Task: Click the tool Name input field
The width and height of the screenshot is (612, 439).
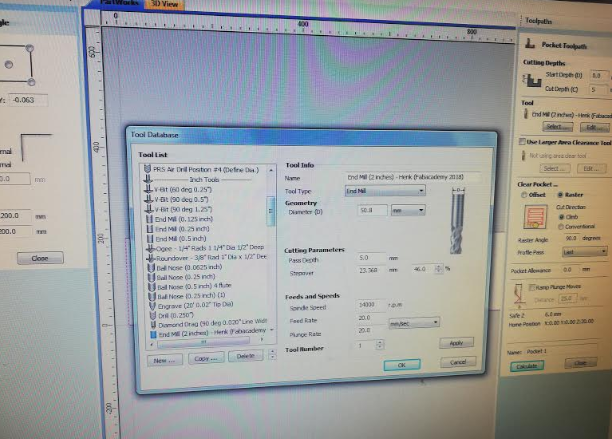Action: click(x=412, y=177)
